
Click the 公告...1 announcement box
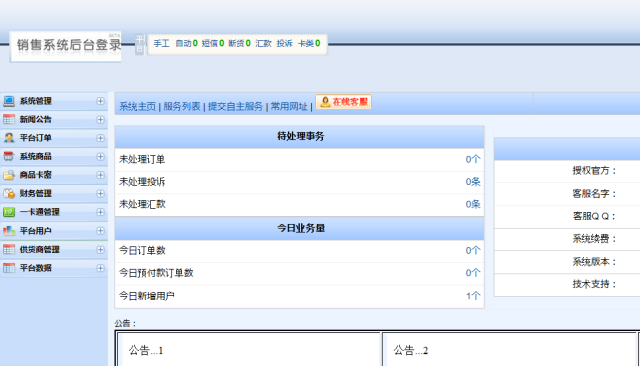pyautogui.click(x=249, y=350)
